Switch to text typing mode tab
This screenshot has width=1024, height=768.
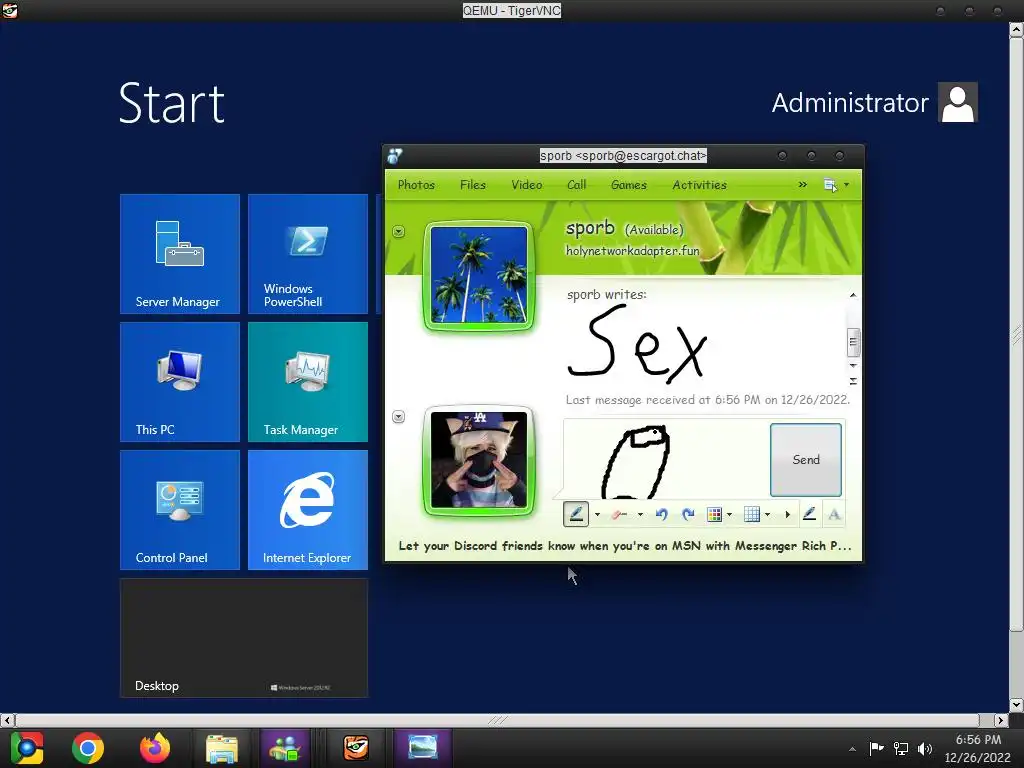(x=834, y=514)
